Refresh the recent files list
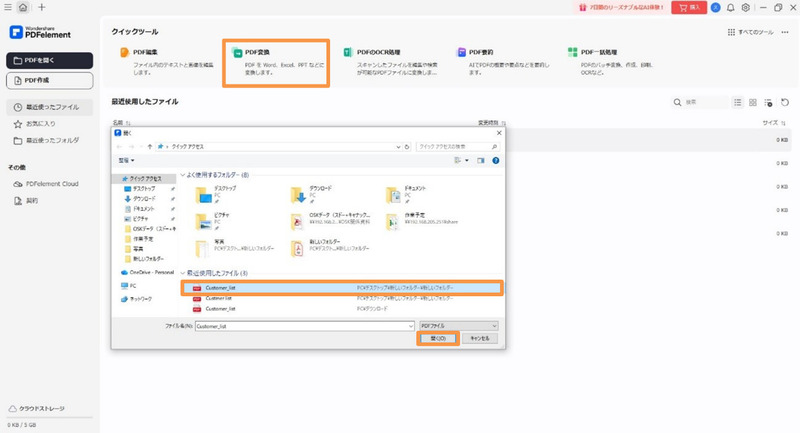800x433 pixels. pos(785,103)
